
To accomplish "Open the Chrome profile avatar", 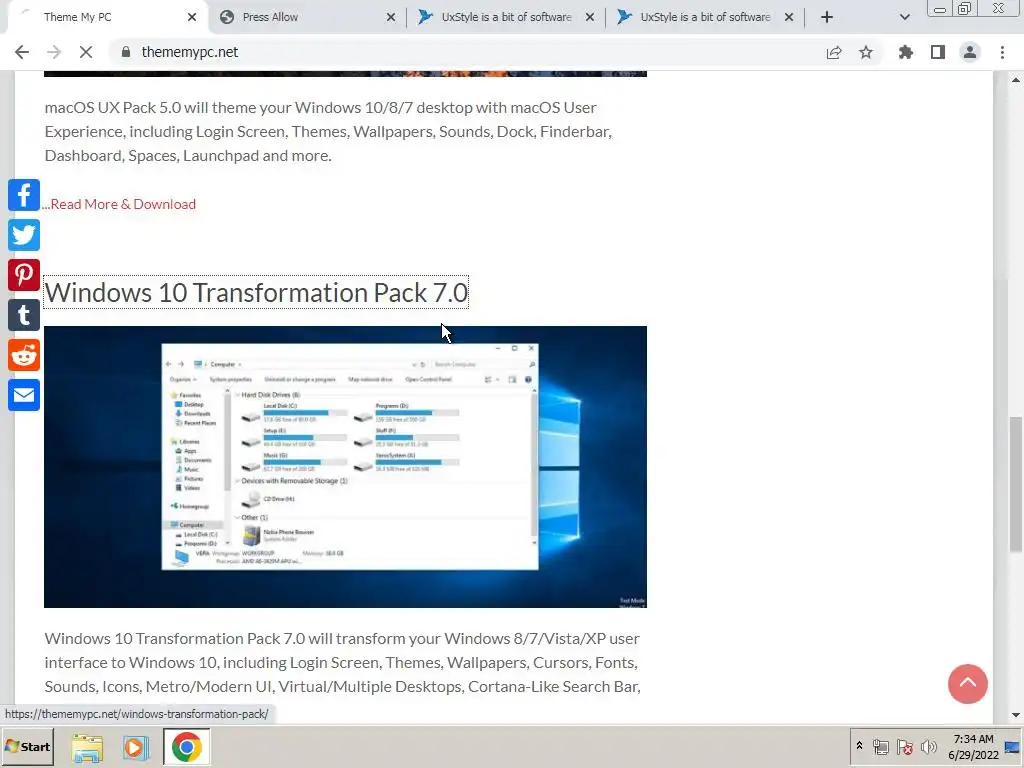I will [x=970, y=52].
